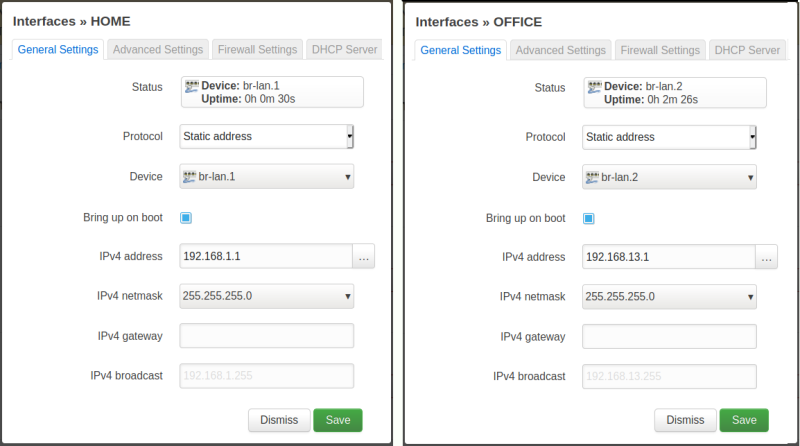The width and height of the screenshot is (800, 446).
Task: Expand the OFFICE IPv4 netmask dropdown
Action: pos(669,296)
